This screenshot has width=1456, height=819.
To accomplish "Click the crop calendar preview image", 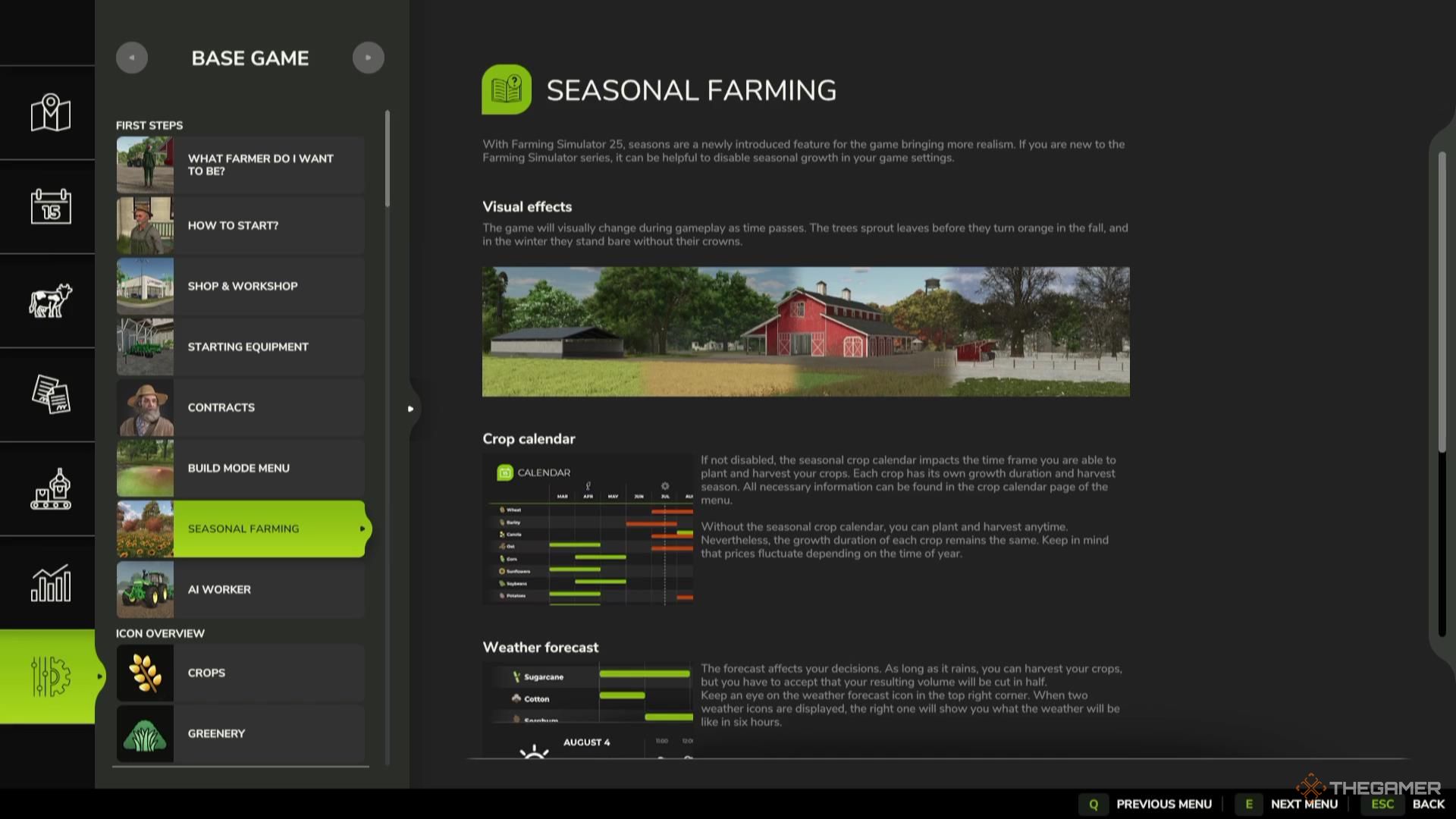I will pos(588,529).
